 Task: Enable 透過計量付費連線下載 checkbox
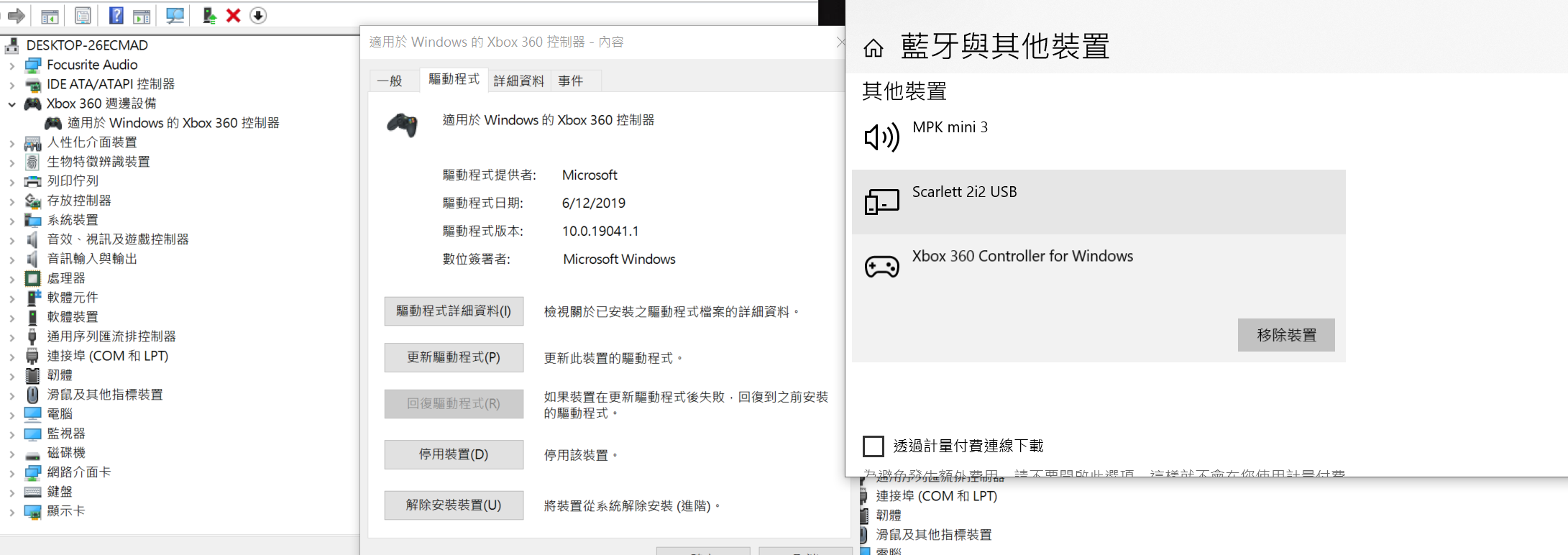pos(873,446)
